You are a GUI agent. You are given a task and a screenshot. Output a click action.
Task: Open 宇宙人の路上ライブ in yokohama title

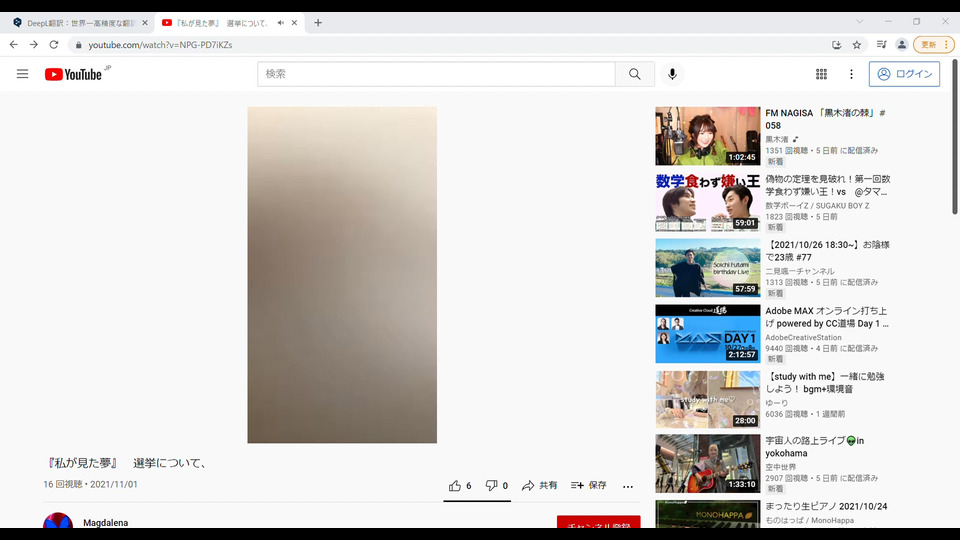tap(814, 447)
